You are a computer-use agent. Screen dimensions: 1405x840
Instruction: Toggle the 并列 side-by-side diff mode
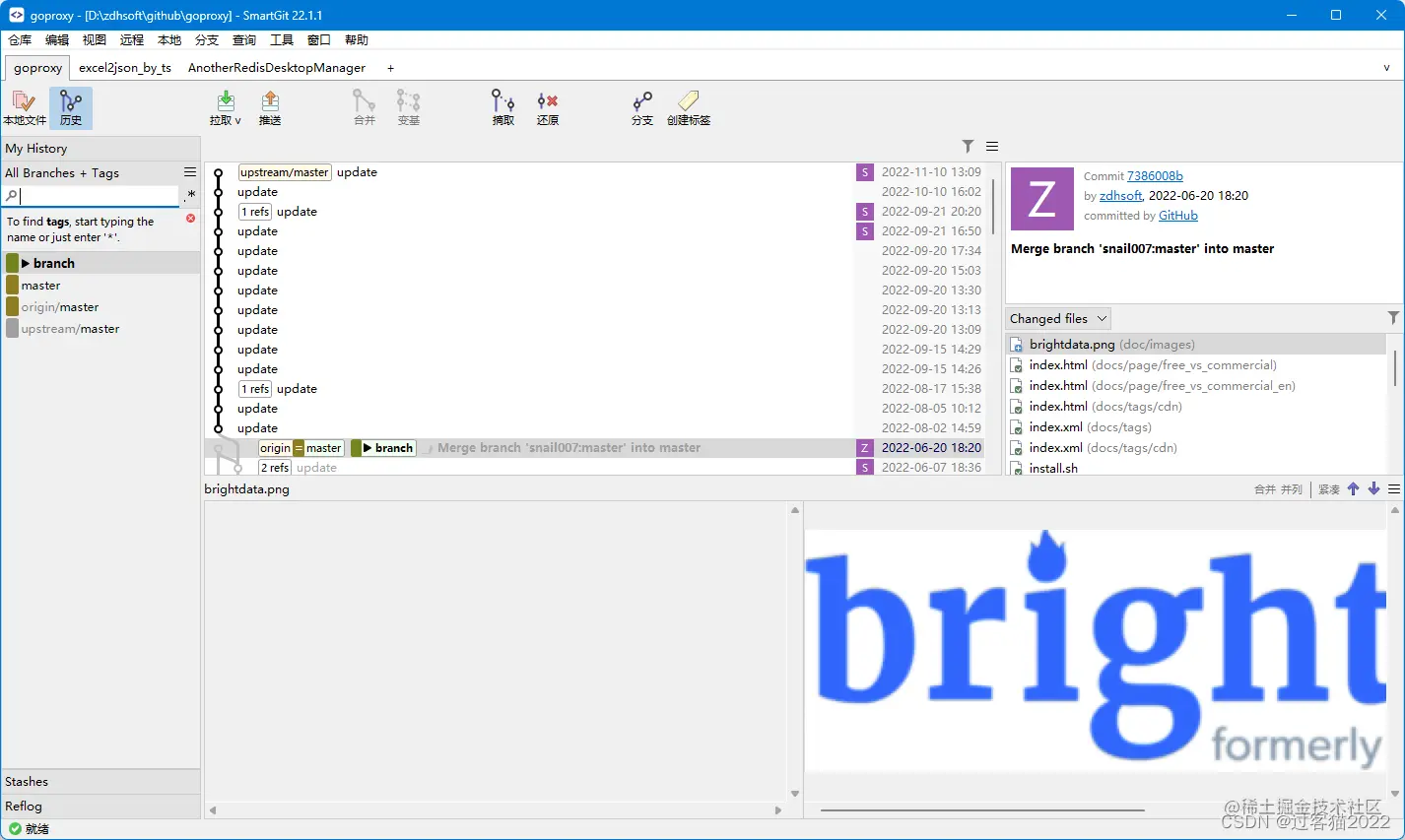pyautogui.click(x=1292, y=489)
